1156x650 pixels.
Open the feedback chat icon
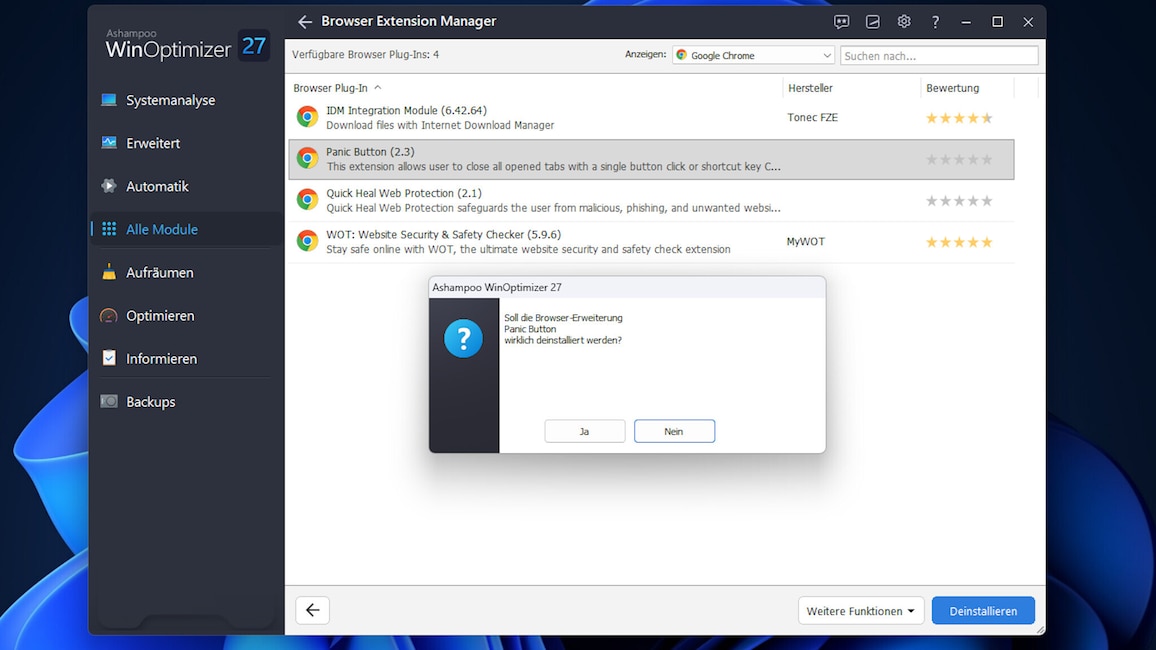841,22
